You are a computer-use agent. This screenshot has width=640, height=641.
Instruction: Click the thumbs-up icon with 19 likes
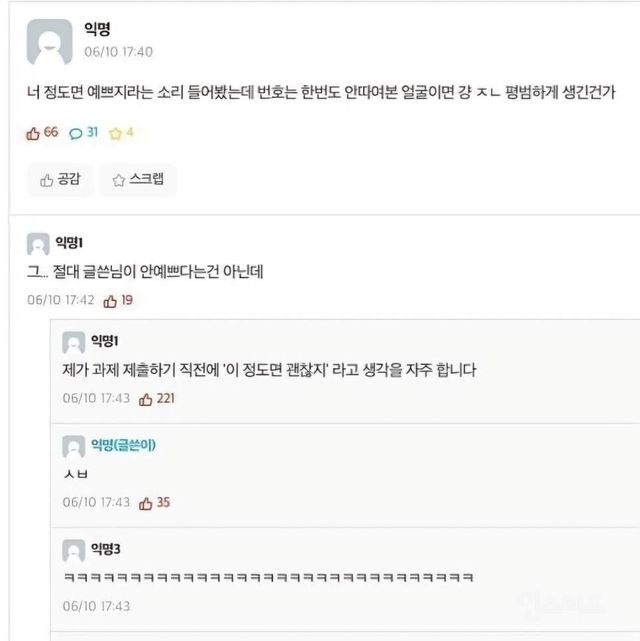pos(110,300)
